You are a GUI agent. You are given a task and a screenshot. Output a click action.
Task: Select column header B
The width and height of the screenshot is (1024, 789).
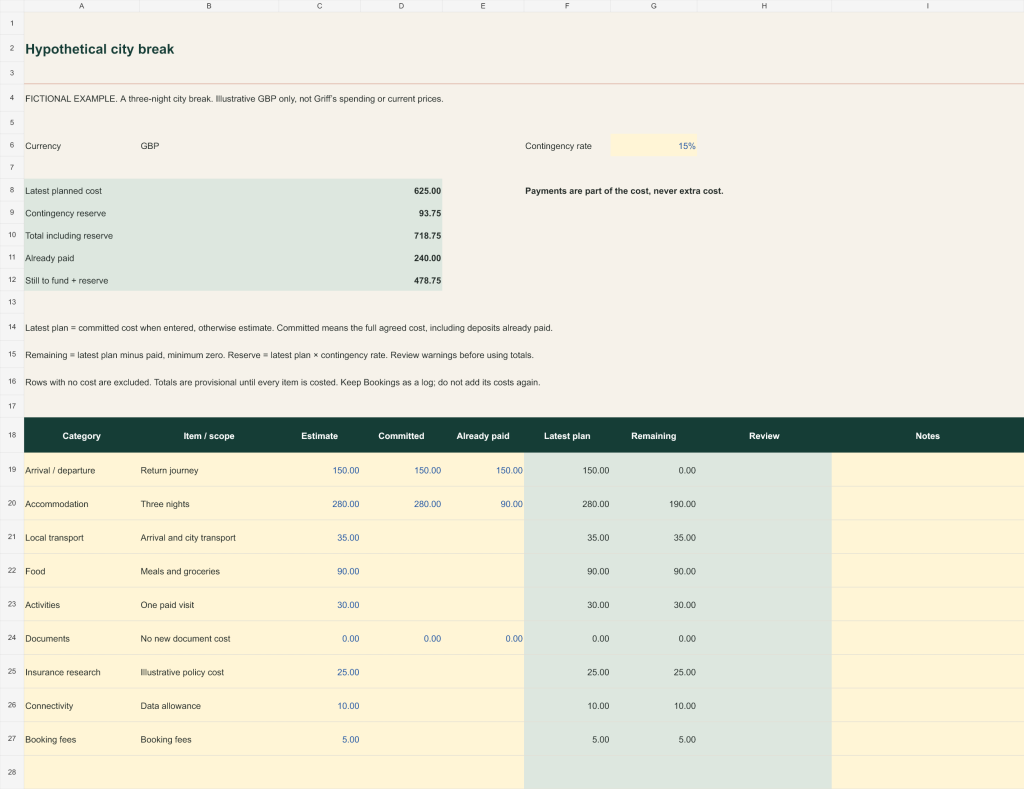pyautogui.click(x=209, y=6)
